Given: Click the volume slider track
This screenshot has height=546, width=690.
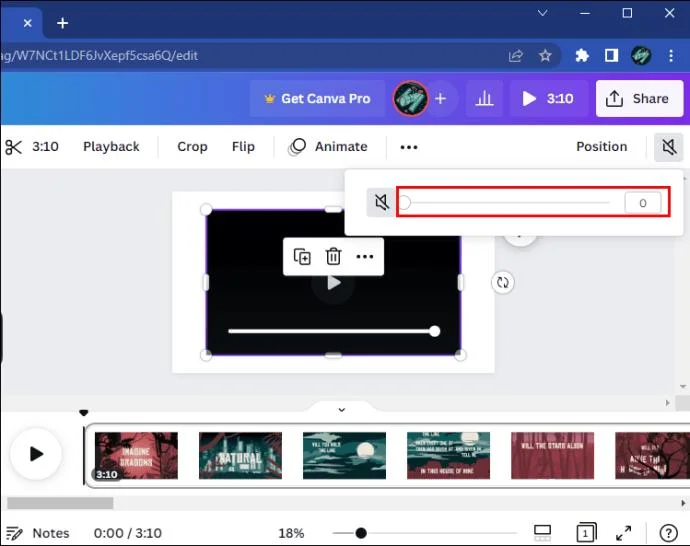Looking at the screenshot, I should point(507,203).
